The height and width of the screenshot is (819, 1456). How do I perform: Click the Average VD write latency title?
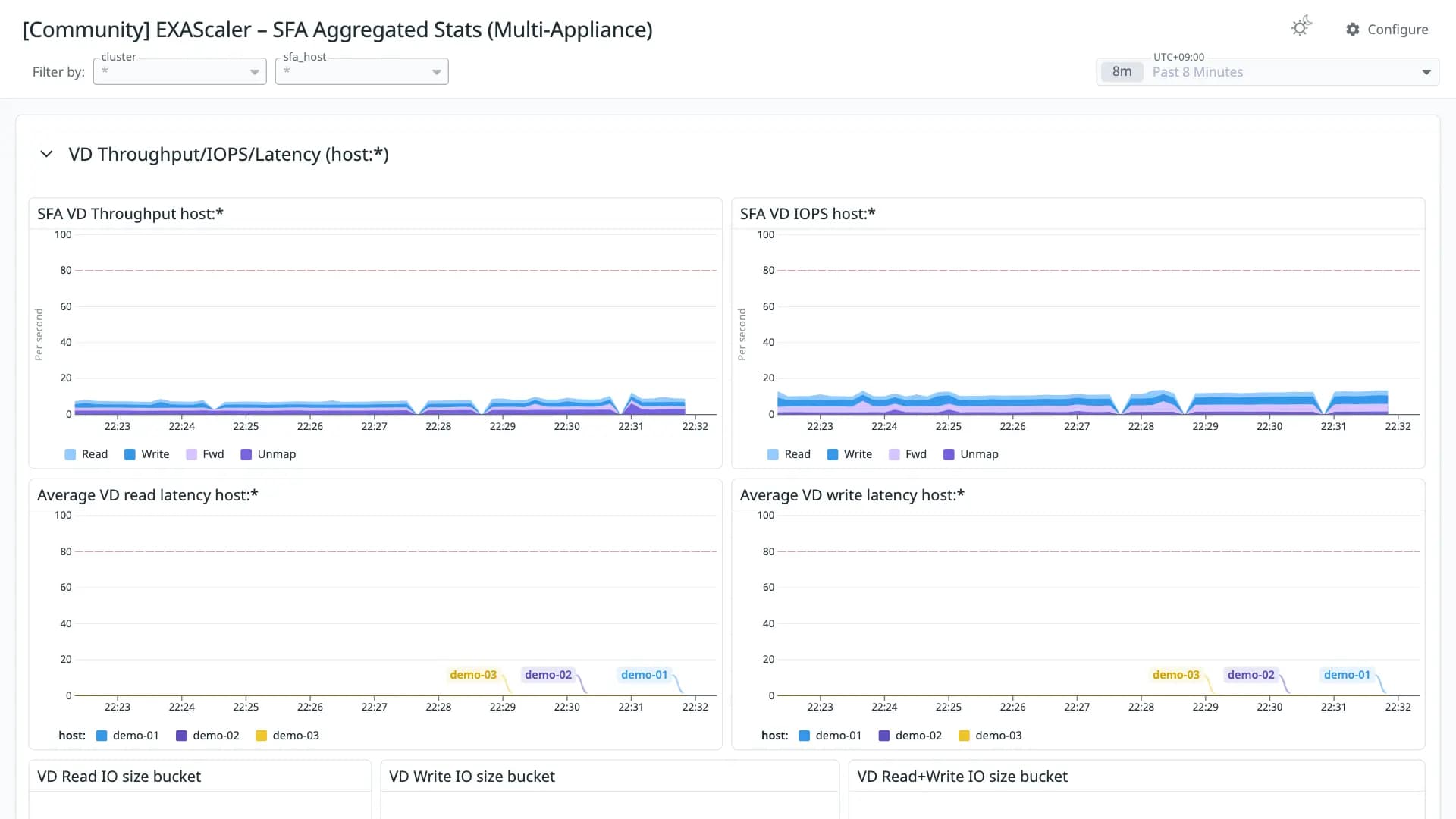click(852, 495)
